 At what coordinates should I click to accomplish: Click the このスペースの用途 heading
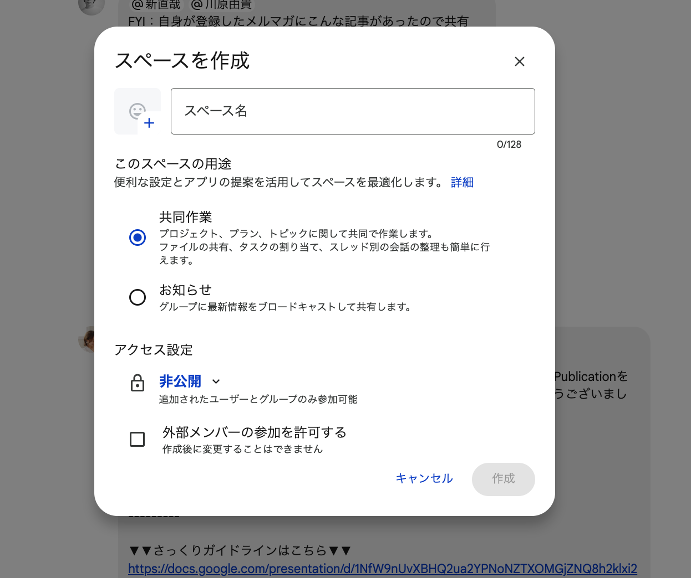tap(173, 164)
